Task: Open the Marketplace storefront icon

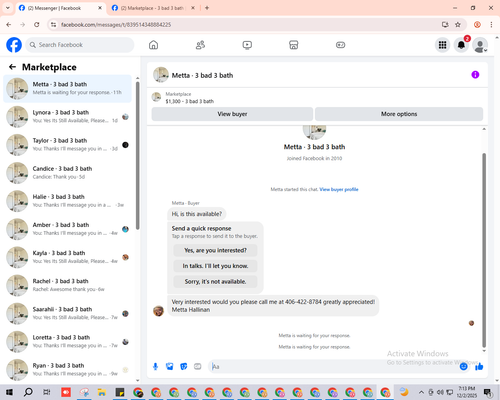Action: (x=294, y=45)
